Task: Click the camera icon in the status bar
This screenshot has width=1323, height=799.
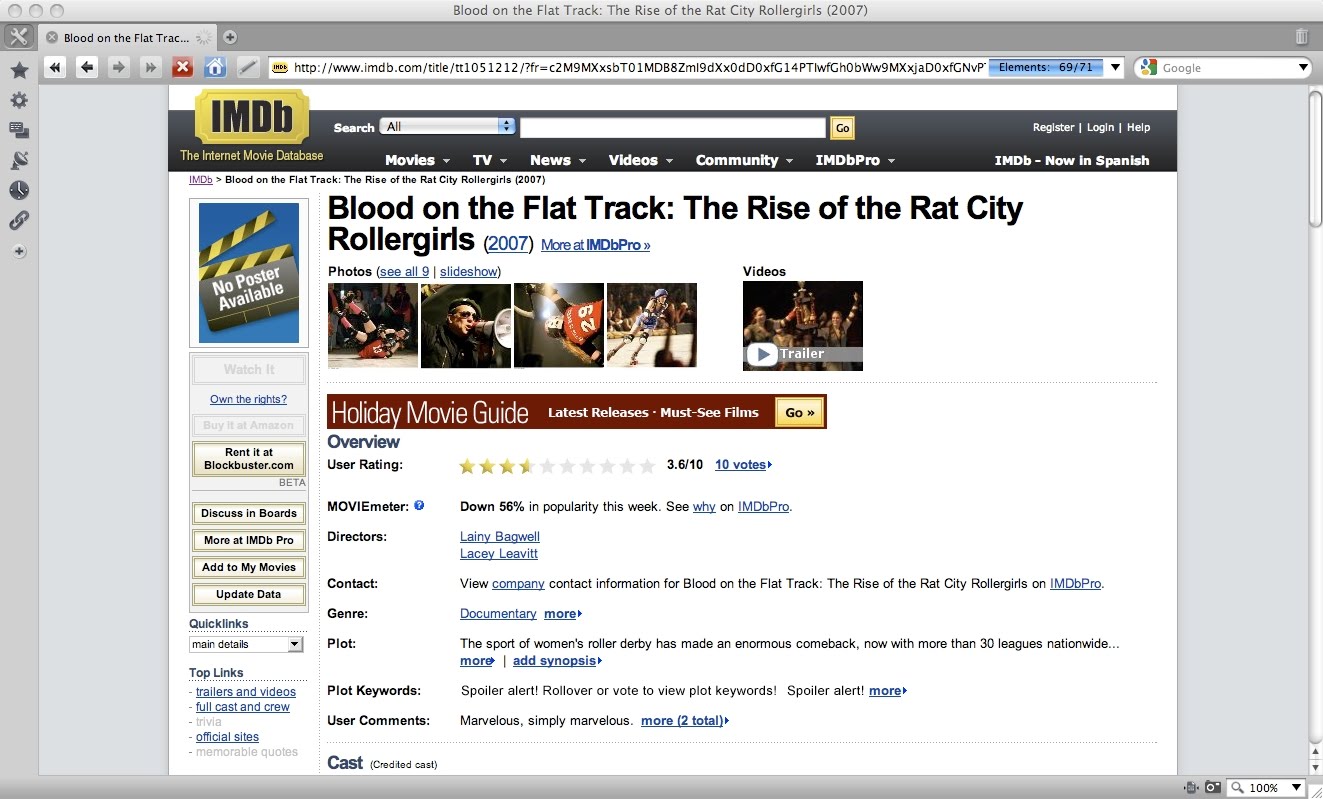Action: [1212, 788]
